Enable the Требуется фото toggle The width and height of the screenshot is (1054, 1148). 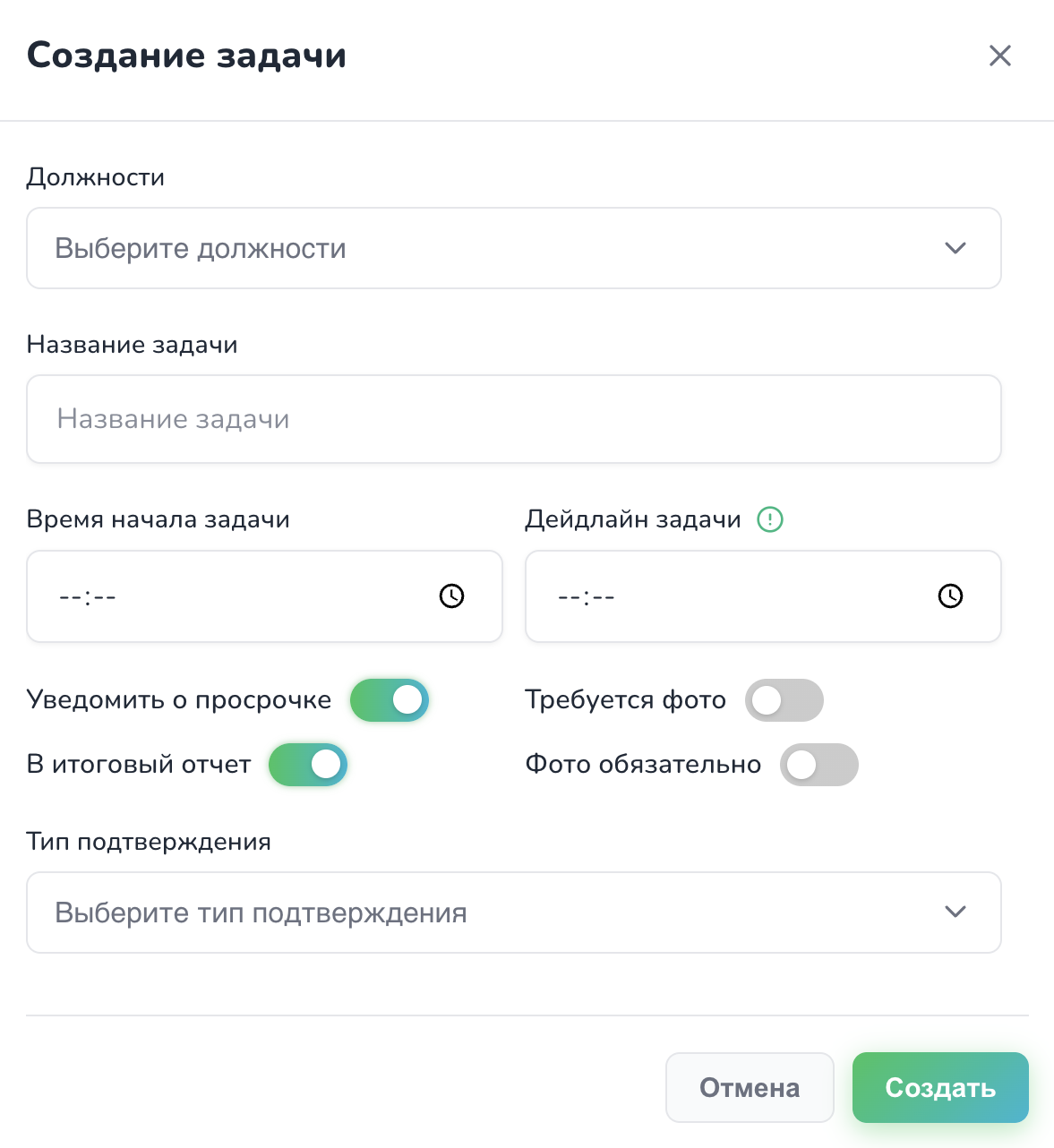pos(784,700)
